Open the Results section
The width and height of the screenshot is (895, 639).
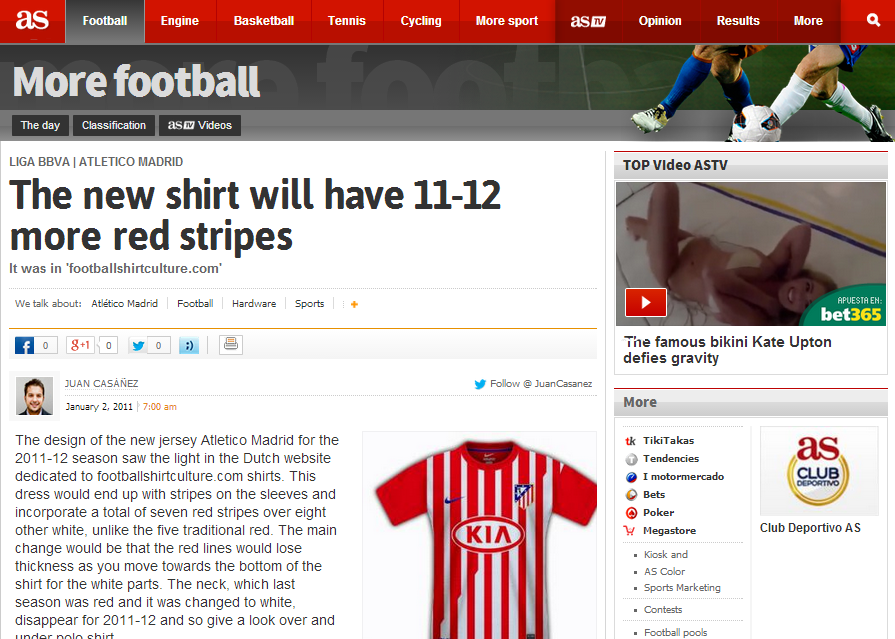pos(738,21)
